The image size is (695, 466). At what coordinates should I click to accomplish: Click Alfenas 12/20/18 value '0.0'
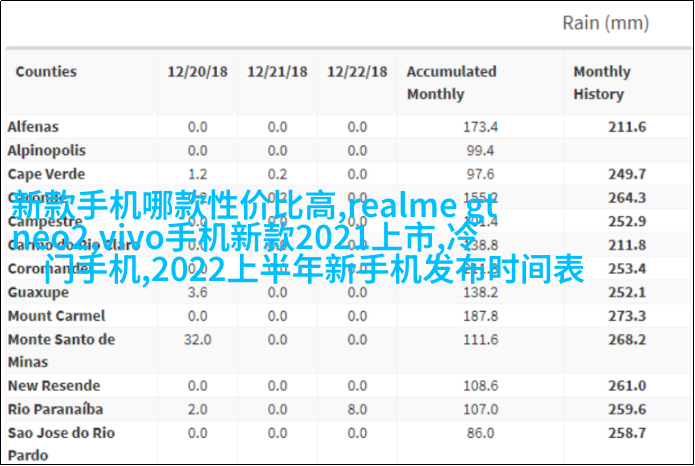197,127
